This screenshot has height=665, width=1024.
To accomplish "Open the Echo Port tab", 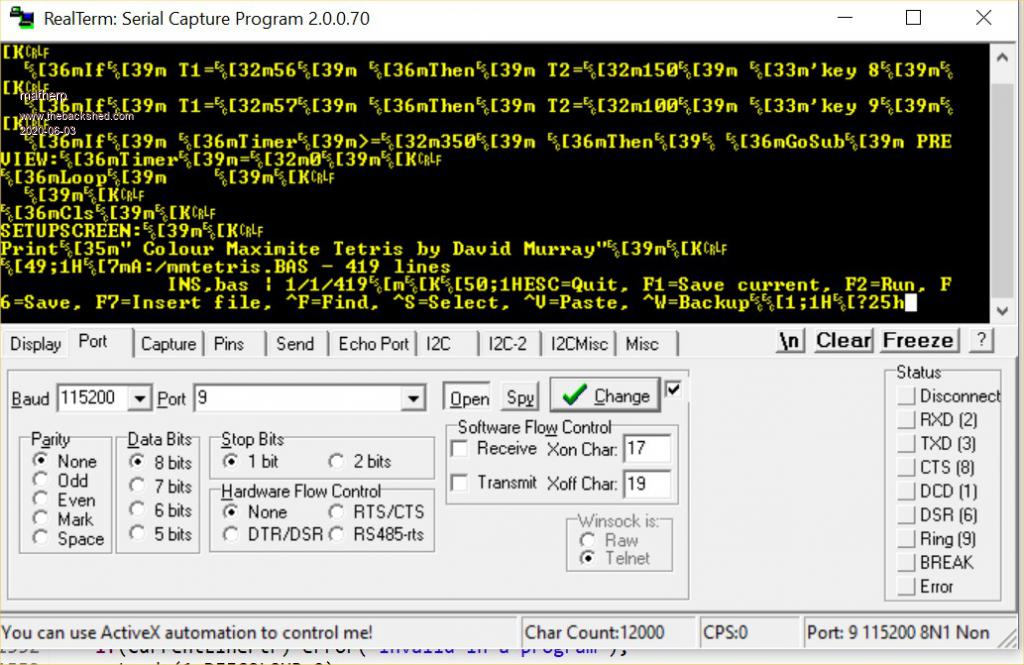I will click(373, 344).
